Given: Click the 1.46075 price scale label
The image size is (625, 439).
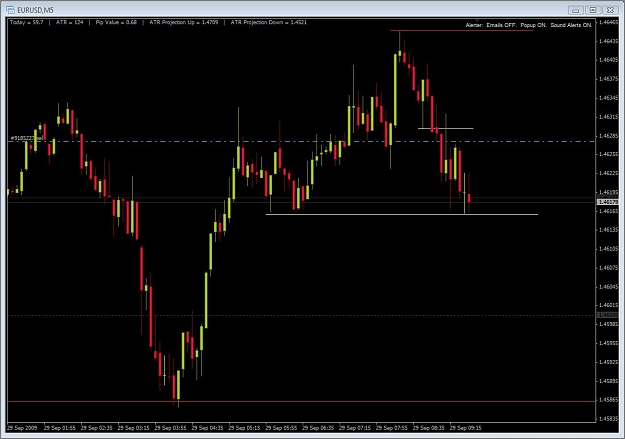Looking at the screenshot, I should coord(608,268).
